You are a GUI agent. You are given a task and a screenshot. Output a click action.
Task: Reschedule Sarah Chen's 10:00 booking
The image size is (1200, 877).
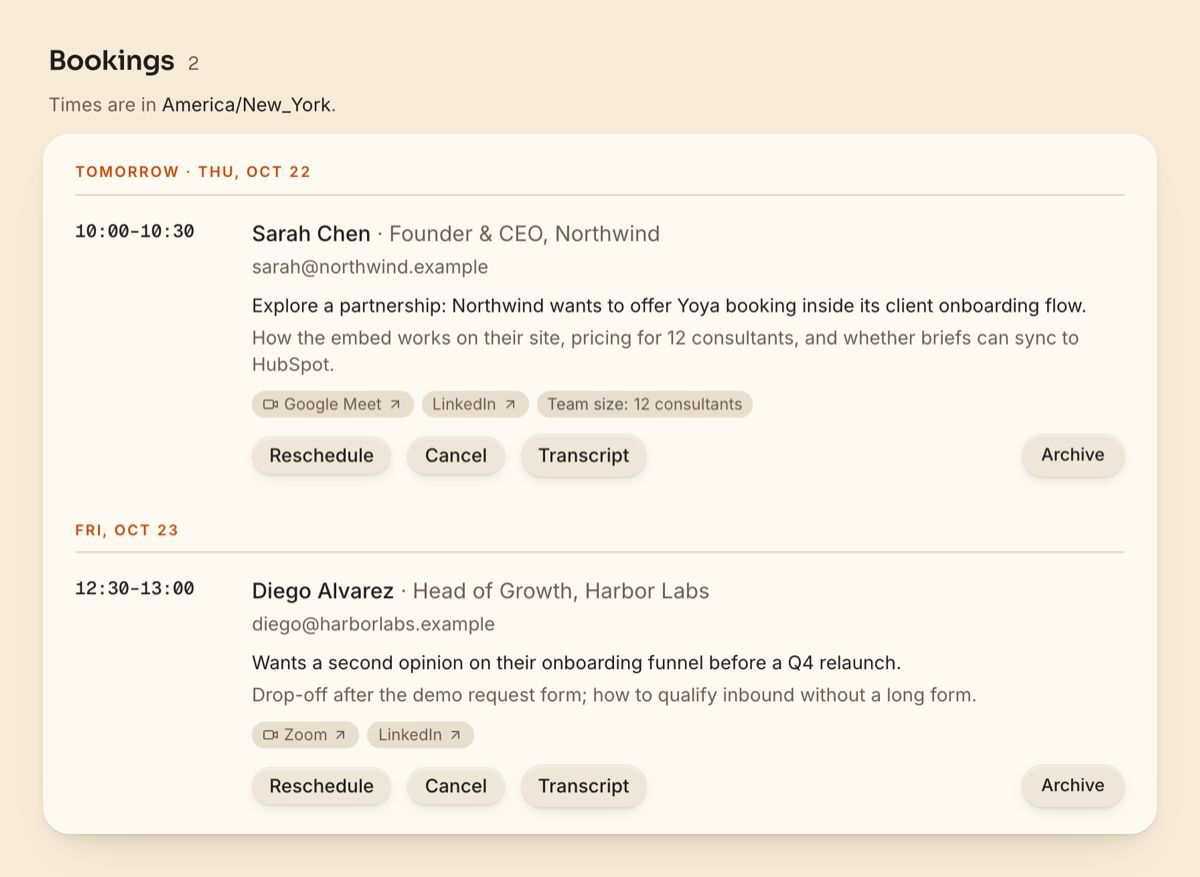[x=321, y=455]
